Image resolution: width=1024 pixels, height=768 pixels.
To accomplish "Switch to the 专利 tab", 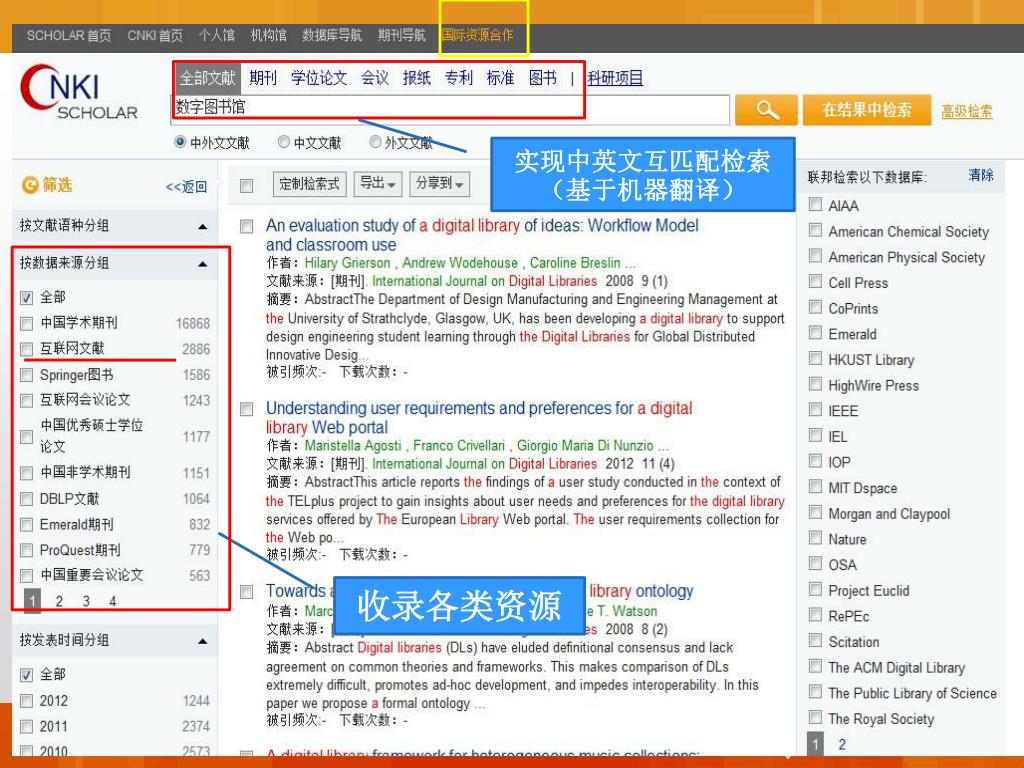I will coord(458,78).
